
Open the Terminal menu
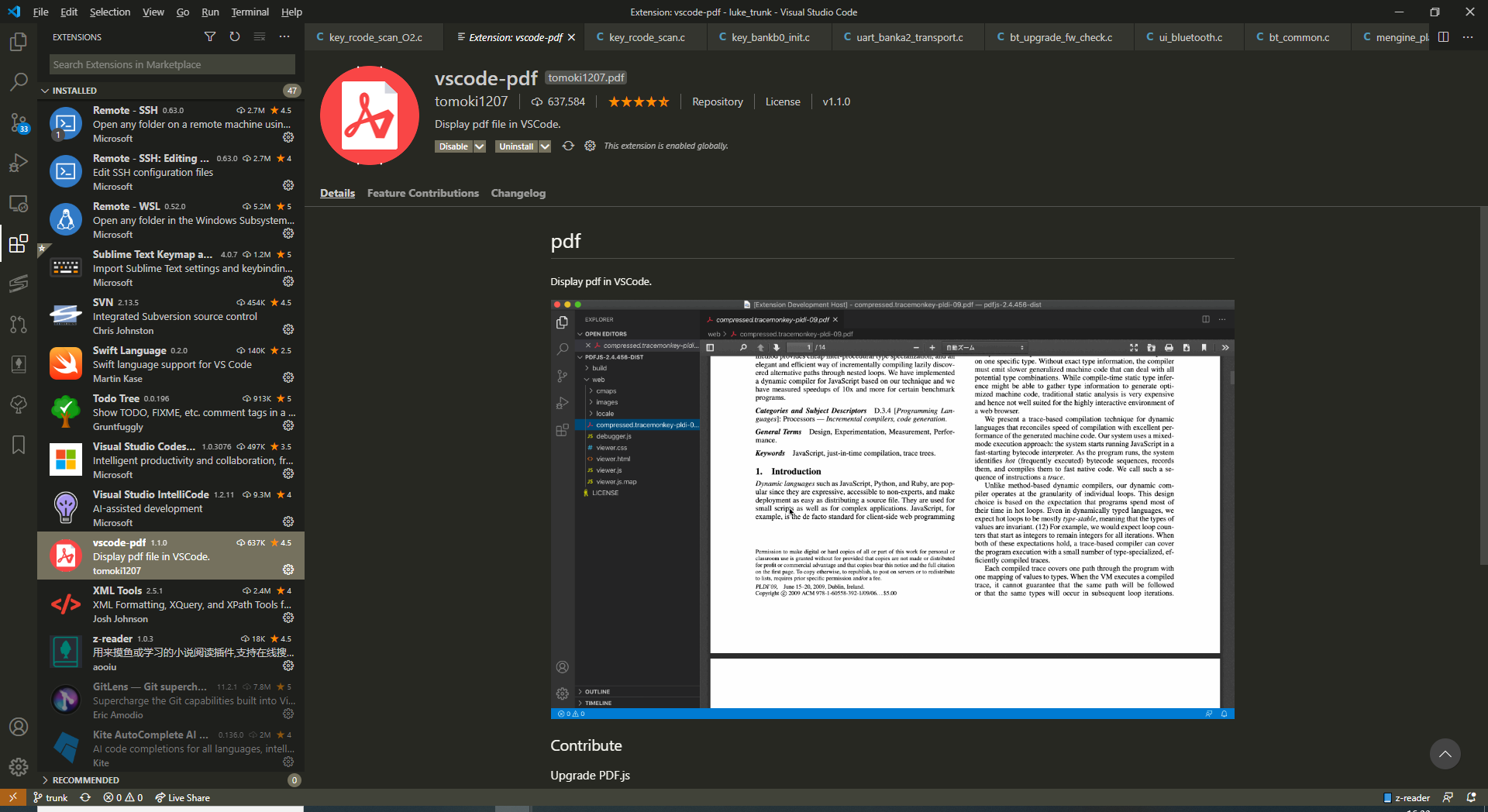coord(250,12)
